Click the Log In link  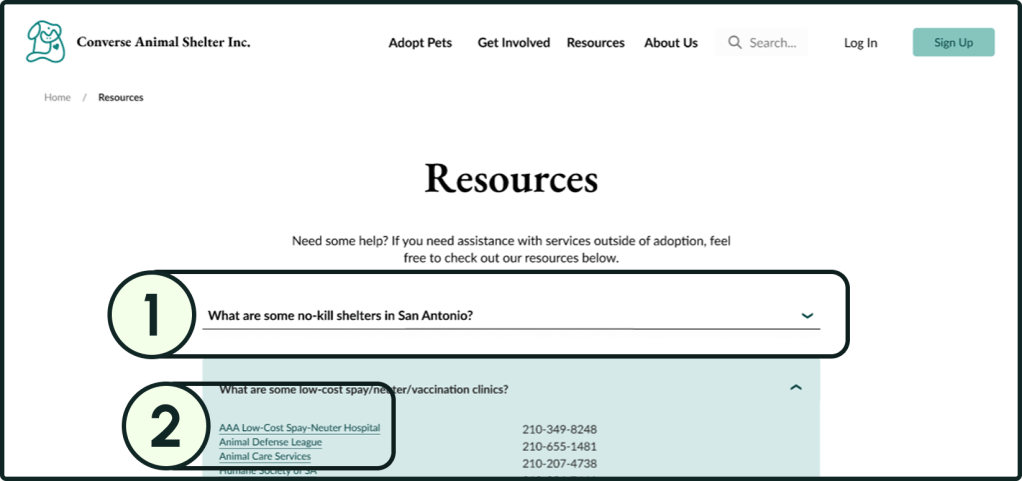tap(860, 43)
